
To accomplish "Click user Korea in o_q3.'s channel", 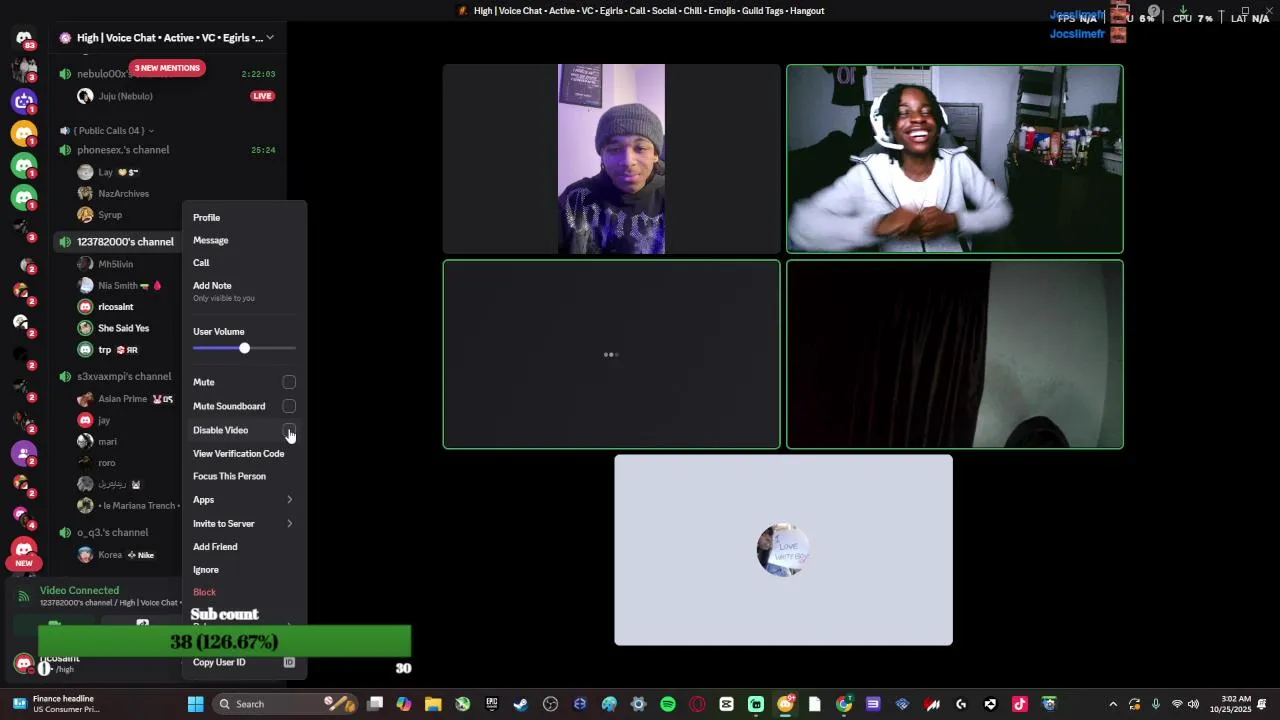I will [118, 555].
